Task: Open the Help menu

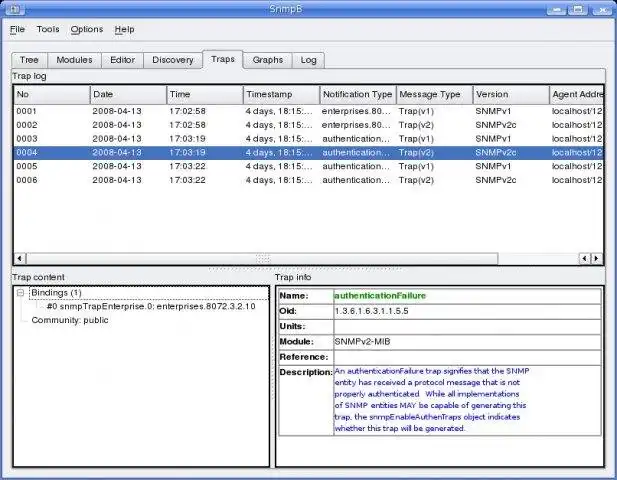Action: coord(124,30)
